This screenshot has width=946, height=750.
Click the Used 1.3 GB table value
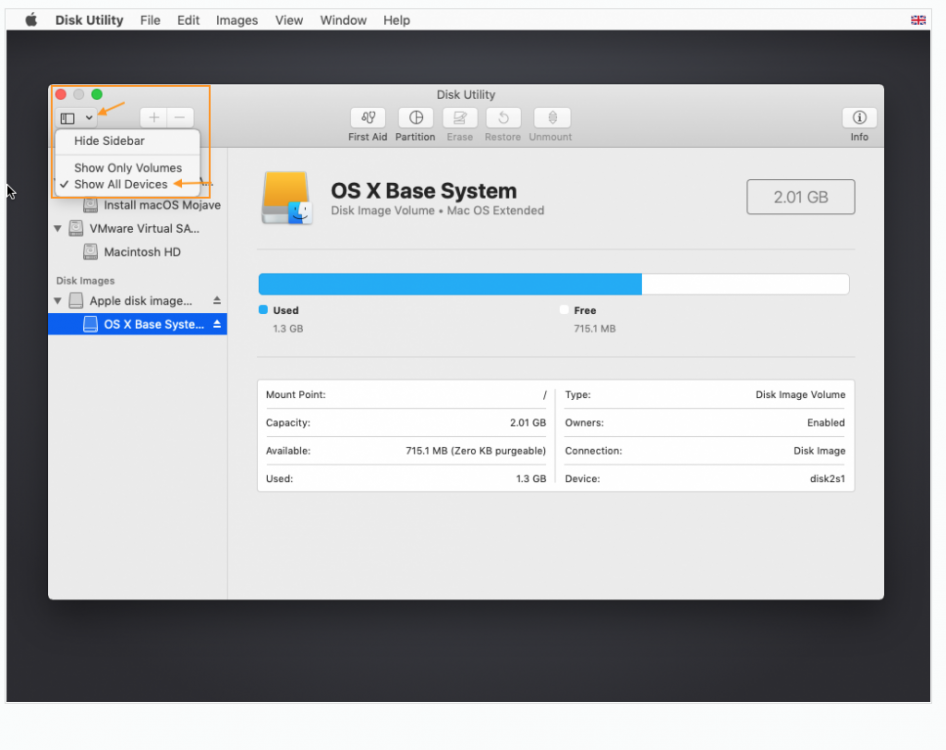pyautogui.click(x=531, y=478)
